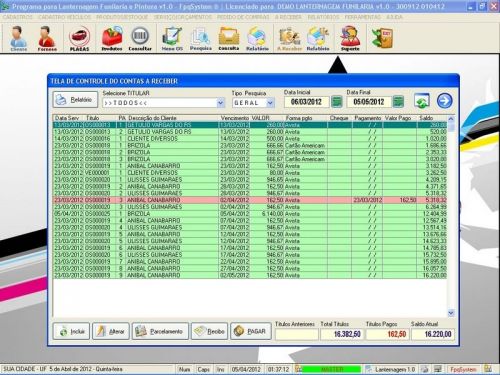500x375 pixels.
Task: Open the A Receber toolbar icon
Action: [x=289, y=38]
